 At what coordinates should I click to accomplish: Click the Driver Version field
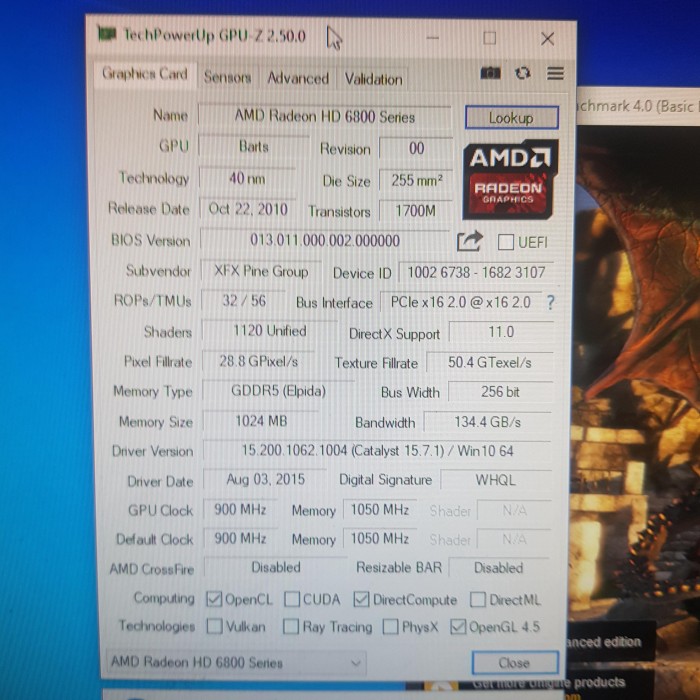point(377,451)
